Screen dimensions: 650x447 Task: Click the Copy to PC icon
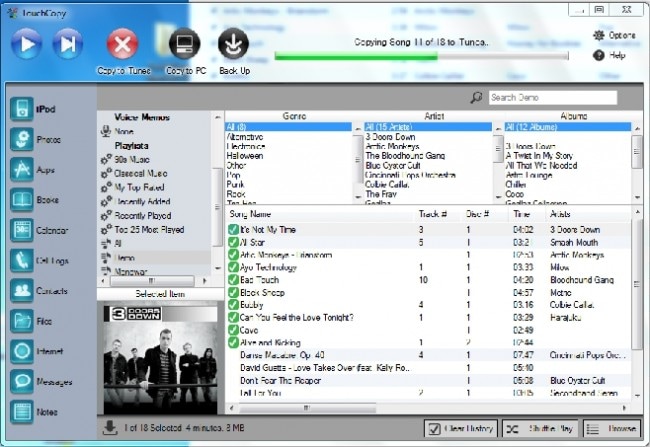(x=185, y=44)
